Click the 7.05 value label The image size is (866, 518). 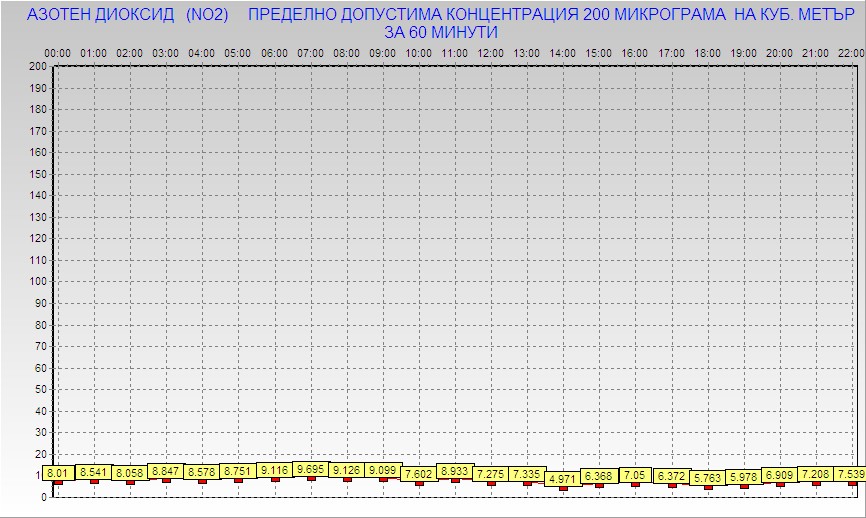635,474
